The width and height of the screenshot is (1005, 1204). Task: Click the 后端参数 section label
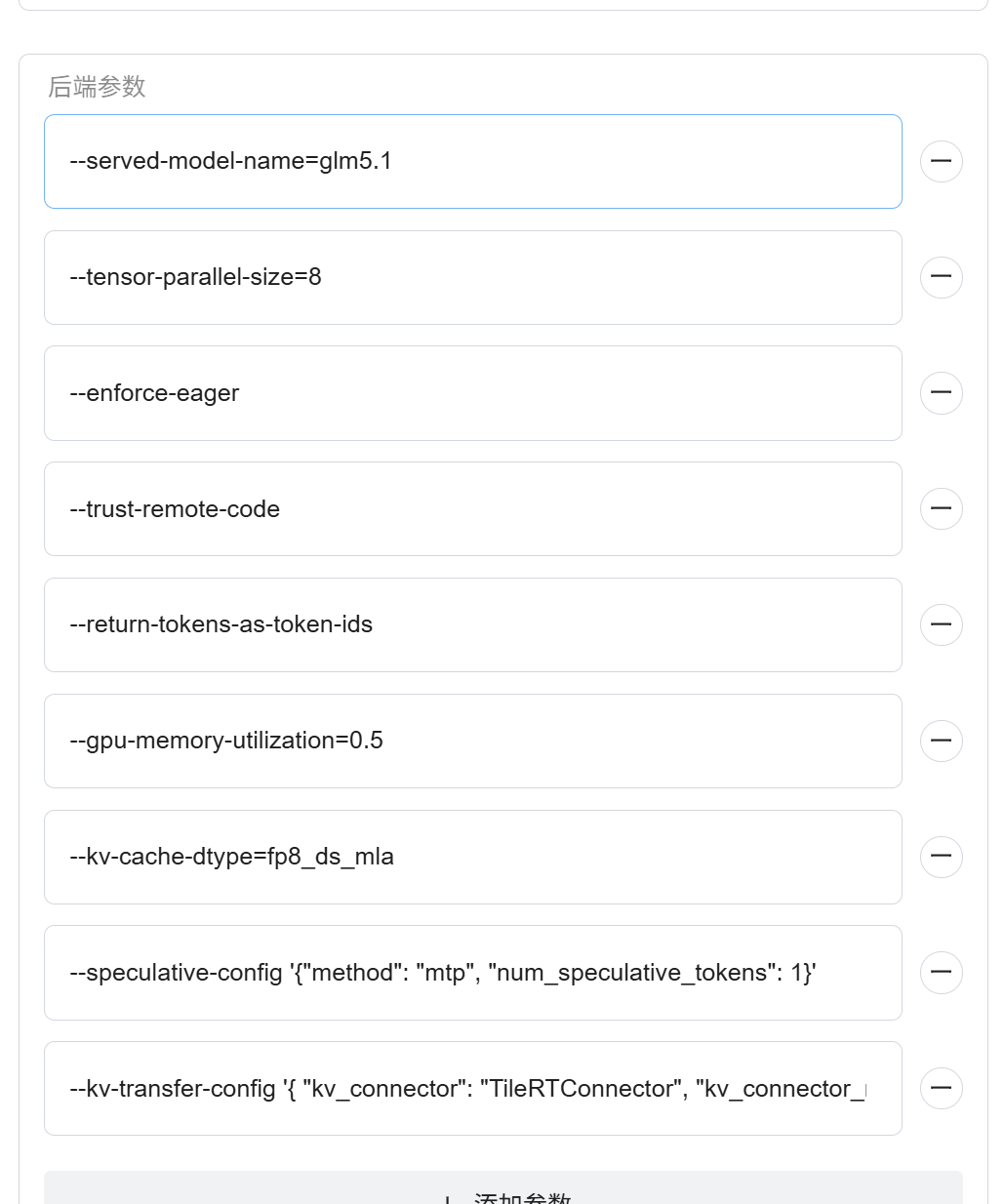[x=97, y=87]
